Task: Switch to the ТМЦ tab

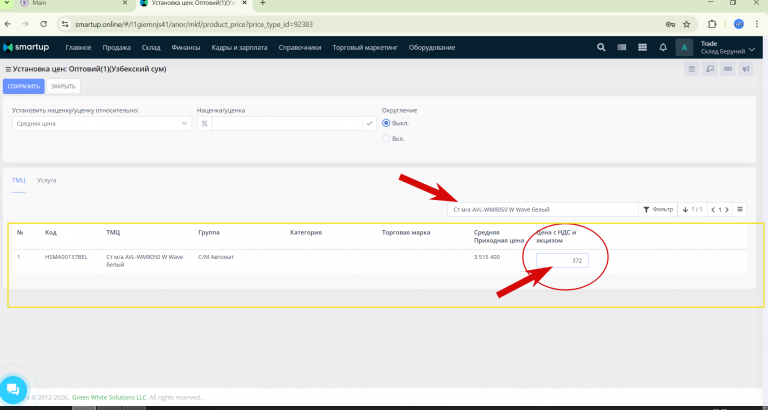Action: [x=19, y=180]
